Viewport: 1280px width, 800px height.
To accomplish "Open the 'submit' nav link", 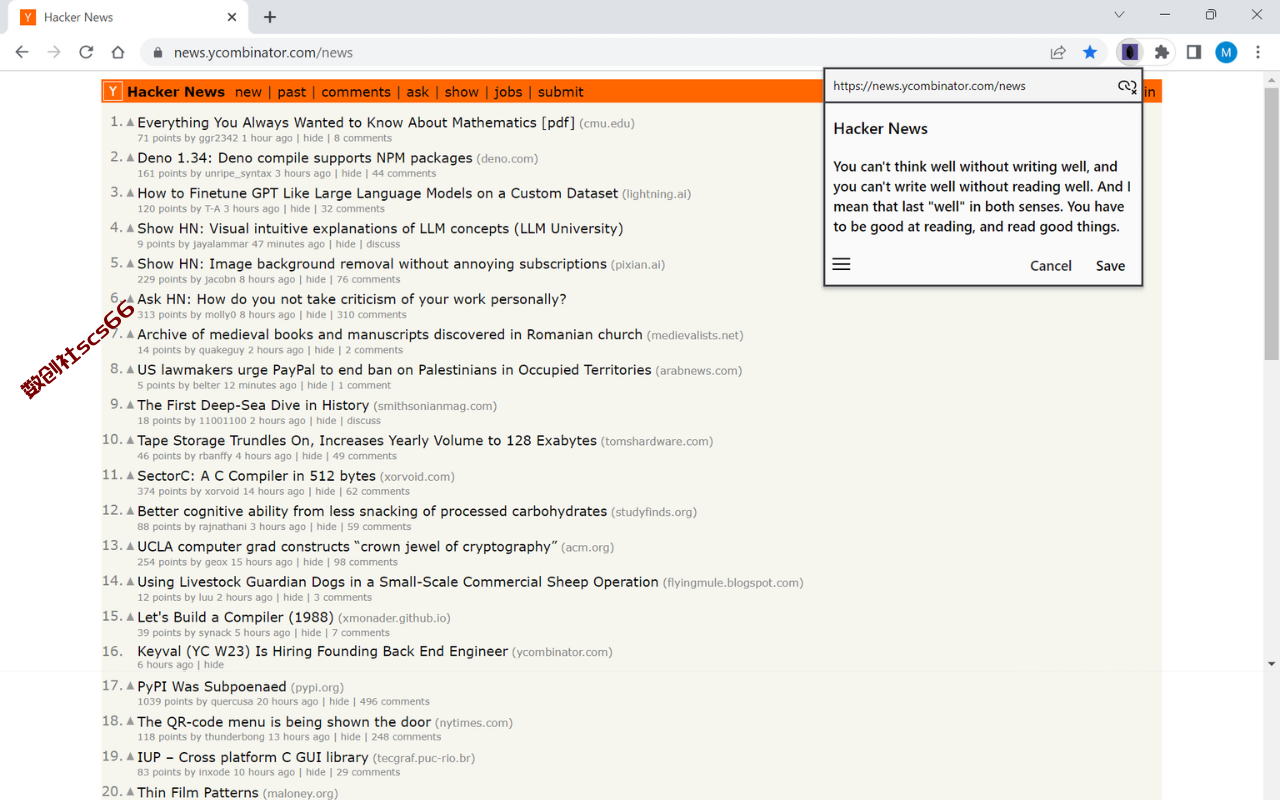I will tap(561, 92).
